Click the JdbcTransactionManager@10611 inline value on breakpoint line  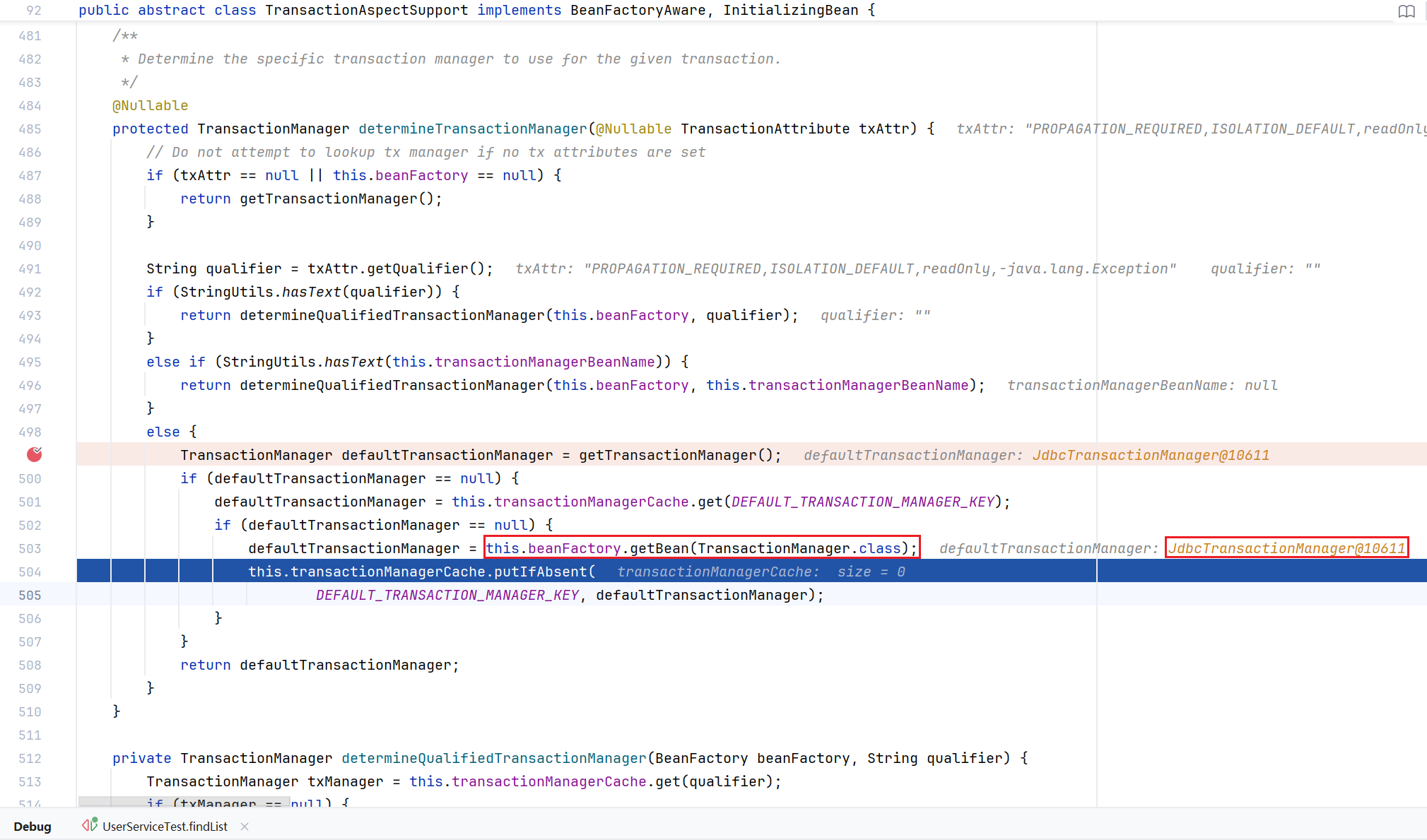[x=1150, y=456]
